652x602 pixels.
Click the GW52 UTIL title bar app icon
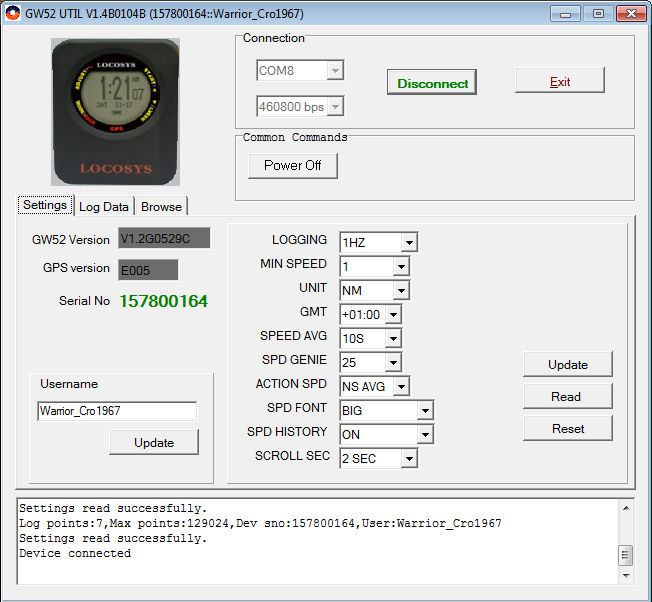click(13, 14)
